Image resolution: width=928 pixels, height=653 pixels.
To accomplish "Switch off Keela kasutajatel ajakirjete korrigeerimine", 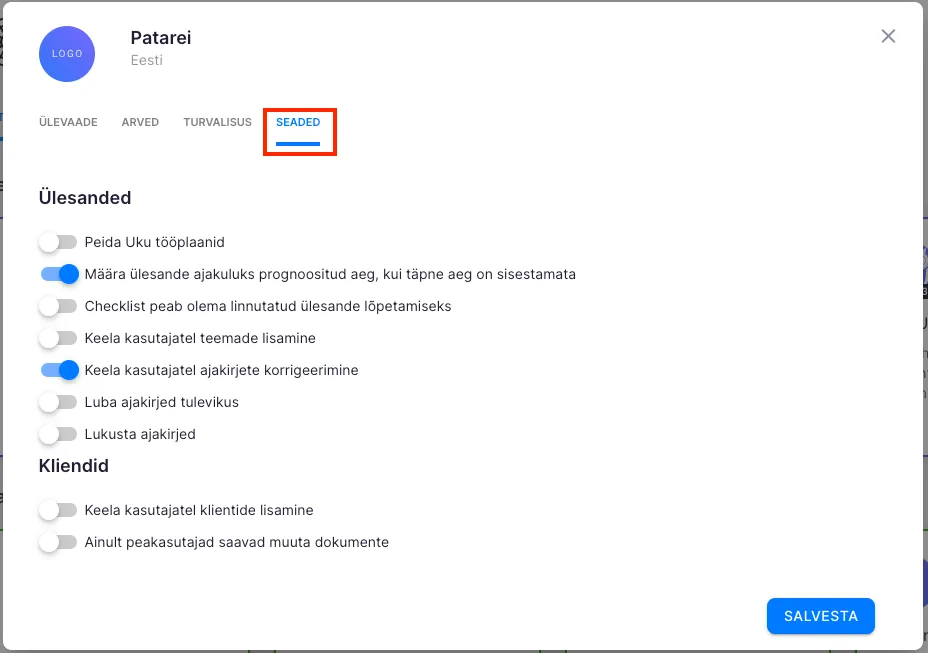I will 58,370.
